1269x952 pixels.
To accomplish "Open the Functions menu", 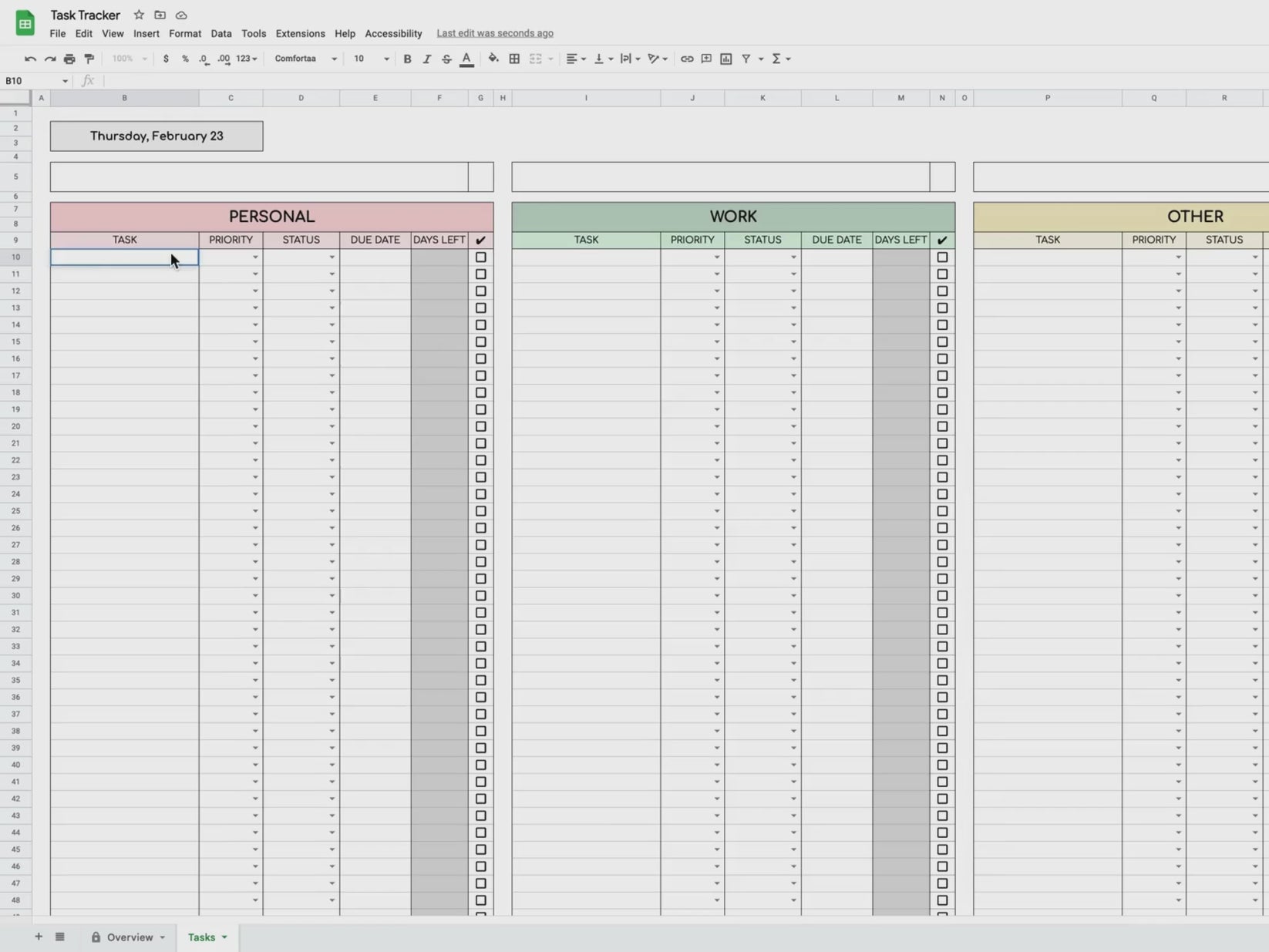I will (779, 58).
